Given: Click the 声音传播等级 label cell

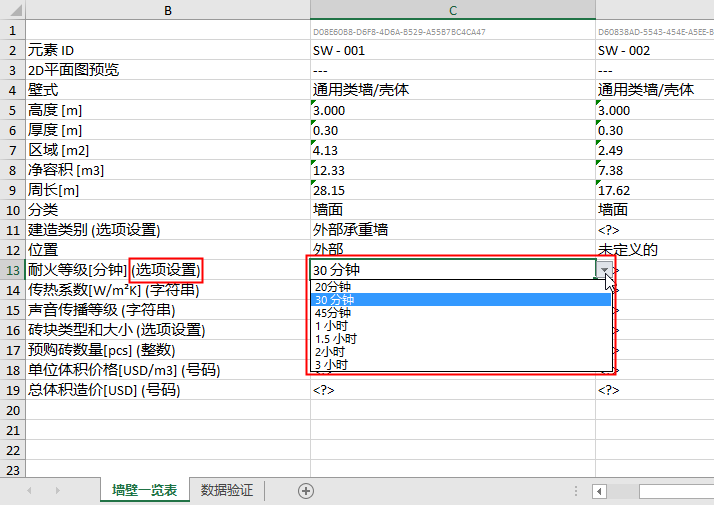Looking at the screenshot, I should [x=168, y=310].
